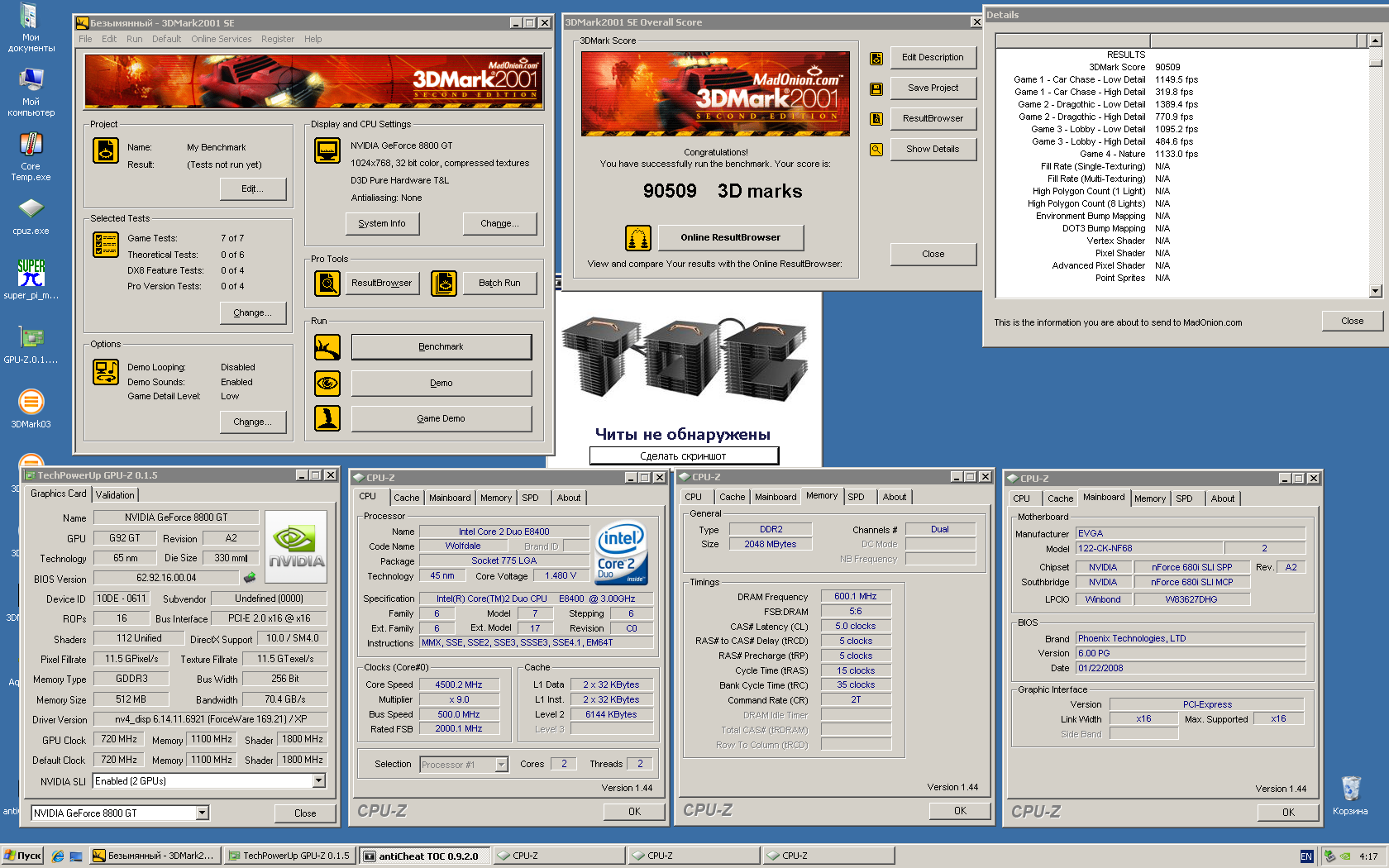The height and width of the screenshot is (868, 1389).
Task: Click the Show Details magnifier icon
Action: [x=876, y=150]
